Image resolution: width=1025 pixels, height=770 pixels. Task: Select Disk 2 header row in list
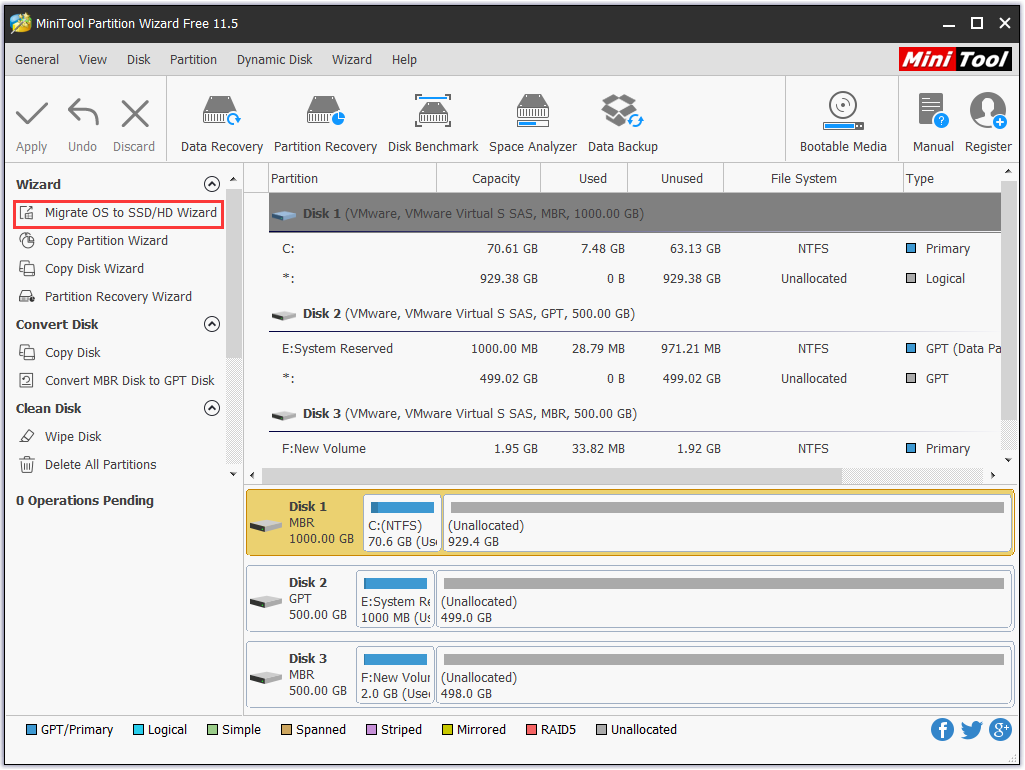coord(634,314)
